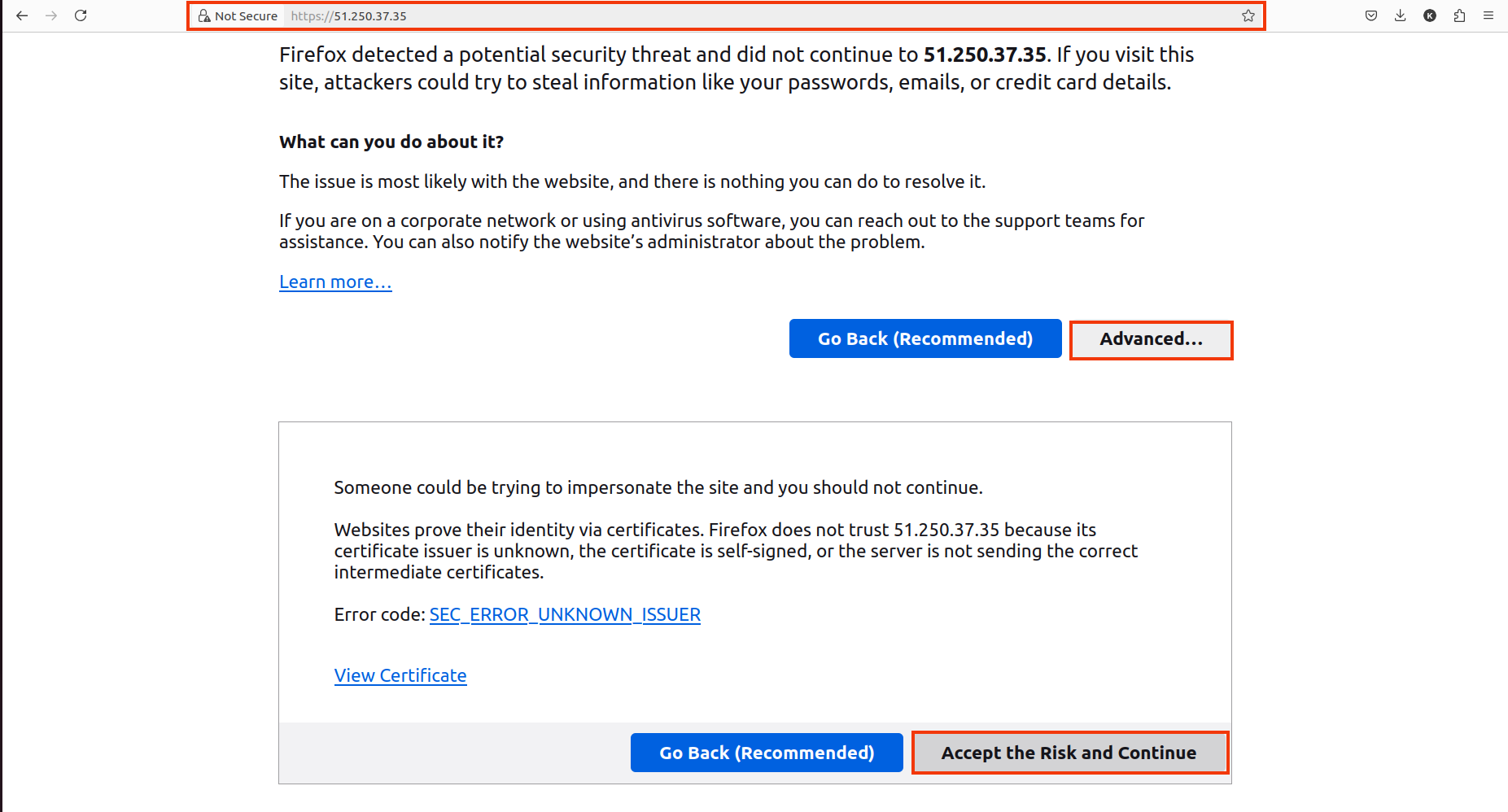Click the browser back arrow
This screenshot has width=1508, height=812.
point(22,15)
